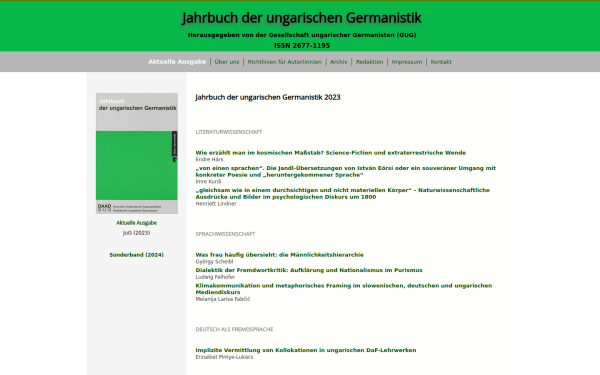The height and width of the screenshot is (375, 600).
Task: Open the Kontakt menu item
Action: point(441,62)
